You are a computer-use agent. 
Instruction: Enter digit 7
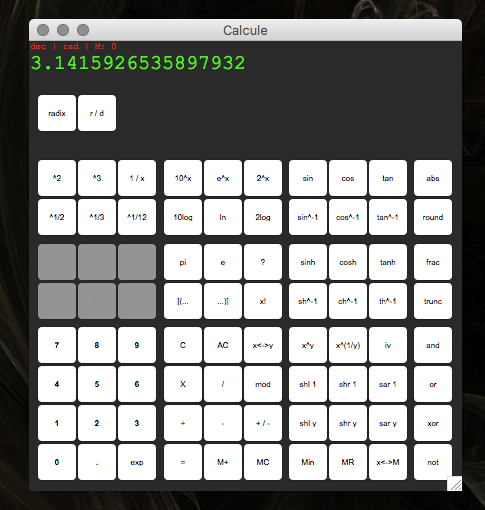(x=57, y=345)
